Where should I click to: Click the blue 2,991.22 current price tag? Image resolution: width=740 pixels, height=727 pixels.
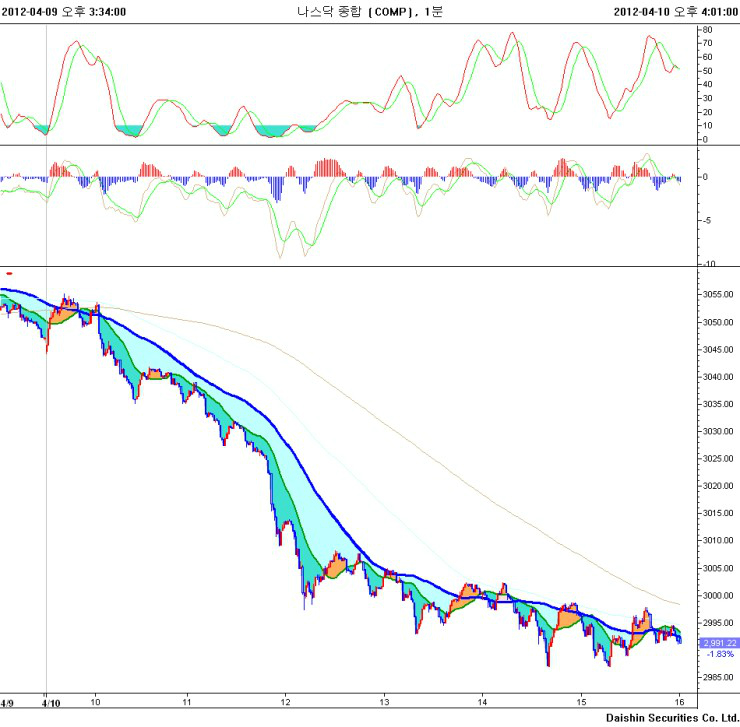point(718,643)
